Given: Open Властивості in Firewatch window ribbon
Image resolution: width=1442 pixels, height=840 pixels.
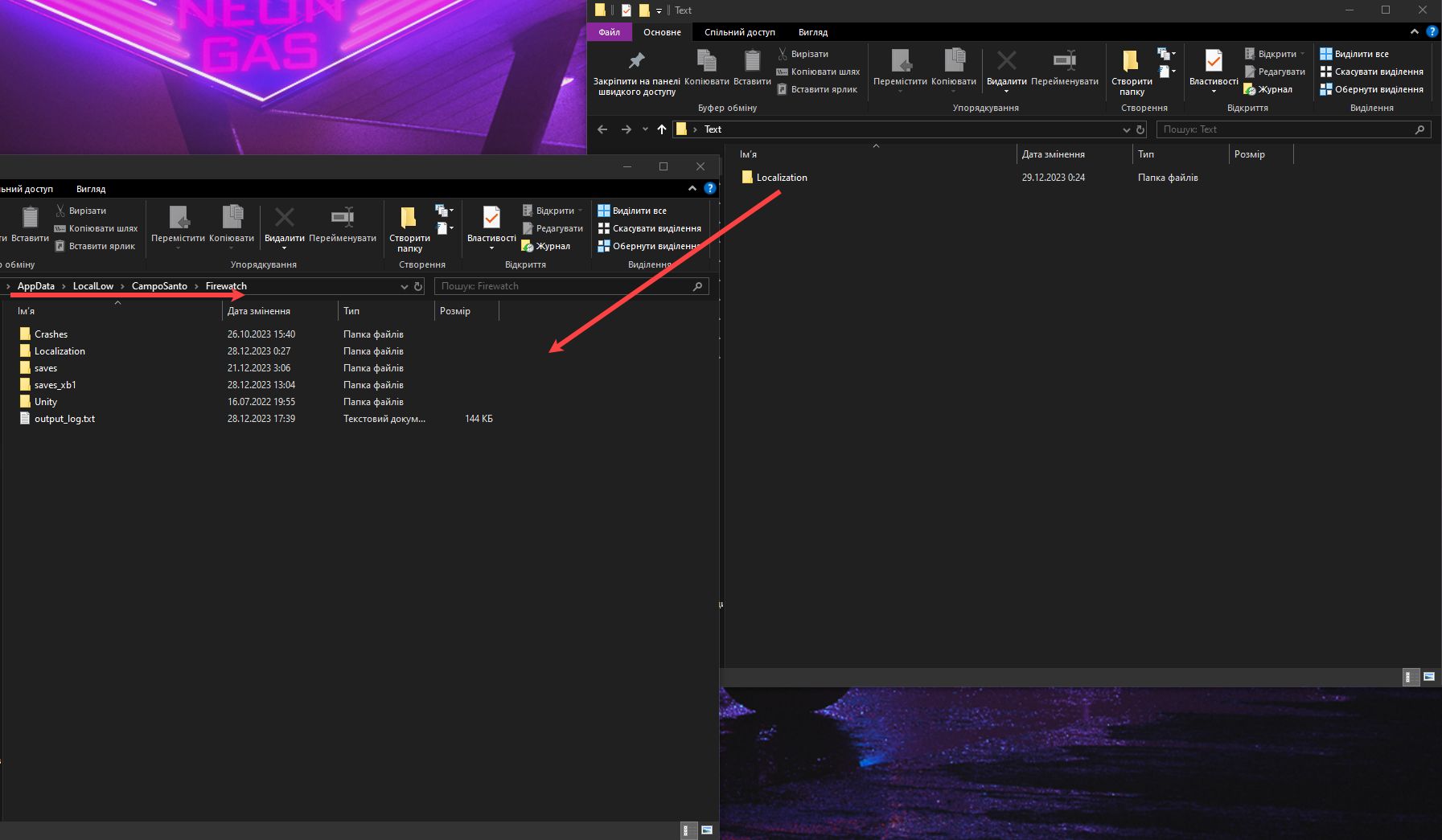Looking at the screenshot, I should [491, 227].
